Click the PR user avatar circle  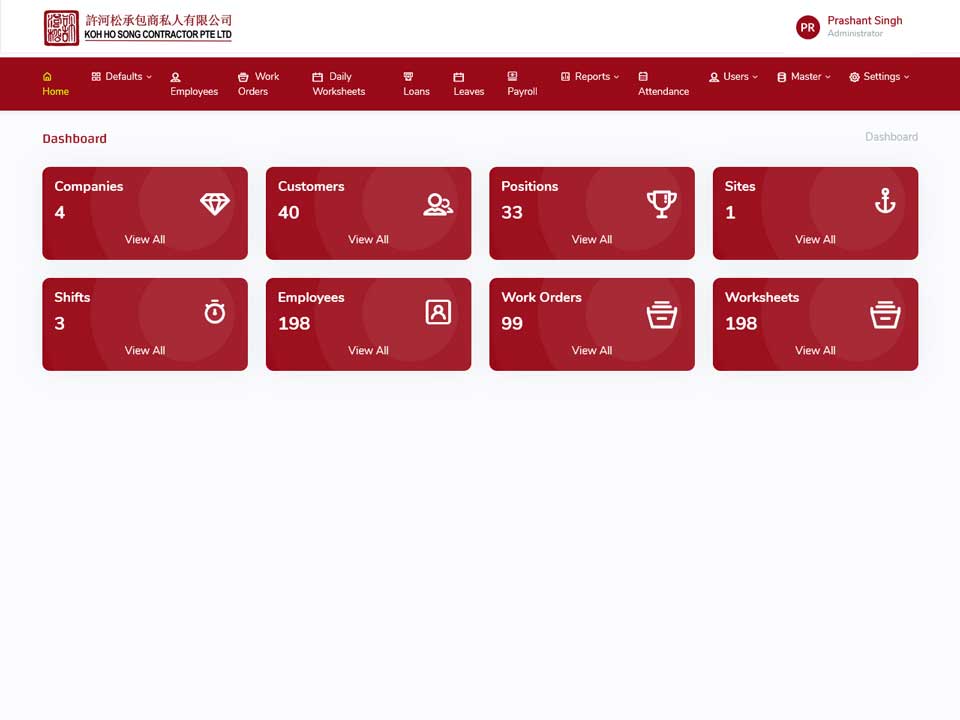point(808,28)
